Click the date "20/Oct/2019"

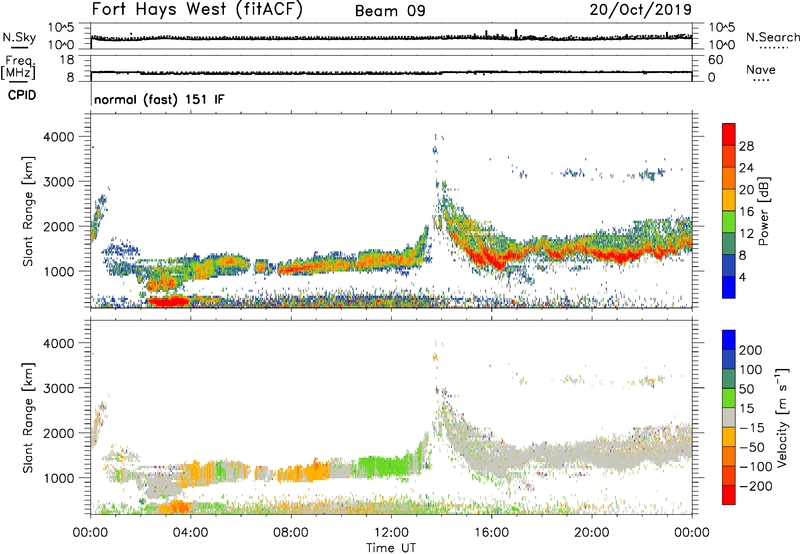[641, 10]
